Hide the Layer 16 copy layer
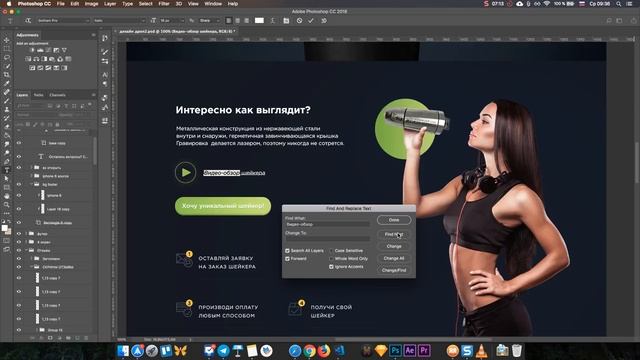 point(19,209)
